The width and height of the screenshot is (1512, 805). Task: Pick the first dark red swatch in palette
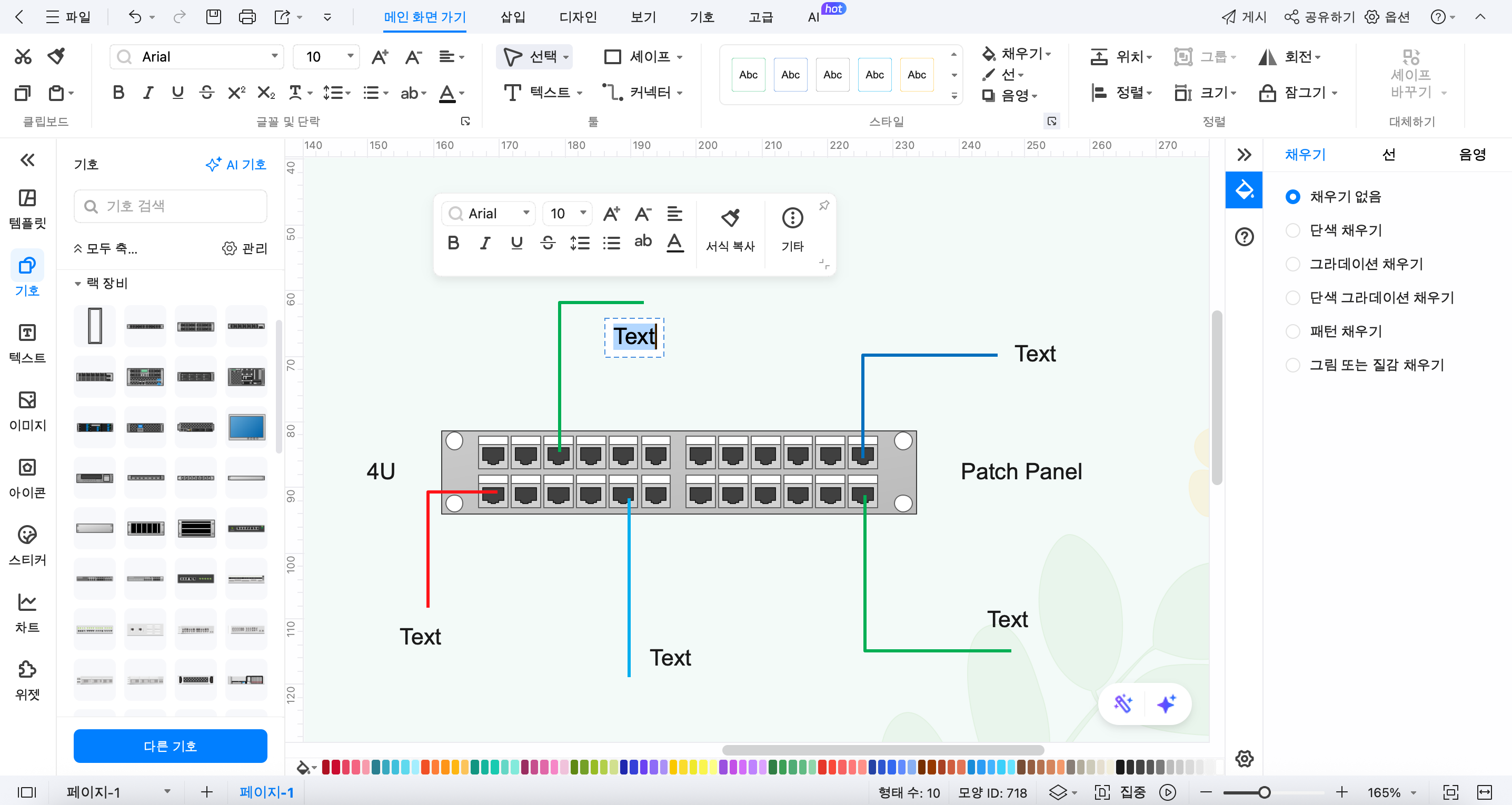326,767
